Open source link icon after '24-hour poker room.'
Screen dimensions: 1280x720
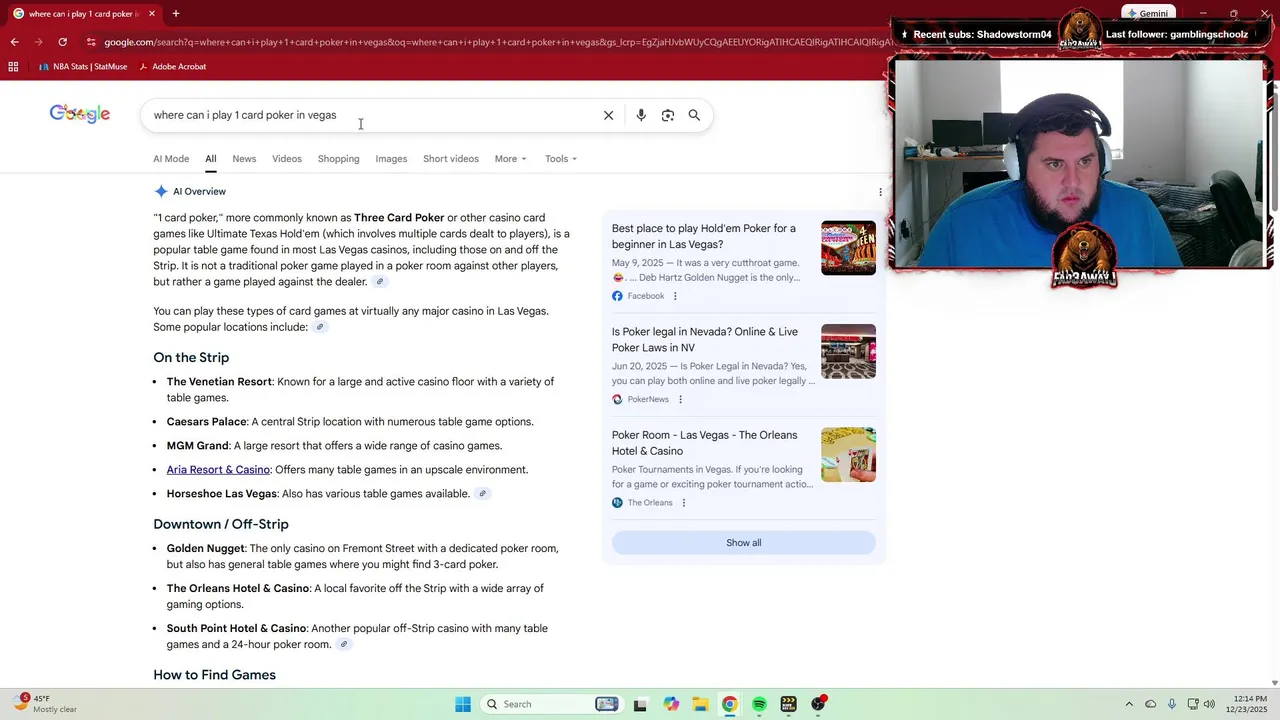point(343,645)
